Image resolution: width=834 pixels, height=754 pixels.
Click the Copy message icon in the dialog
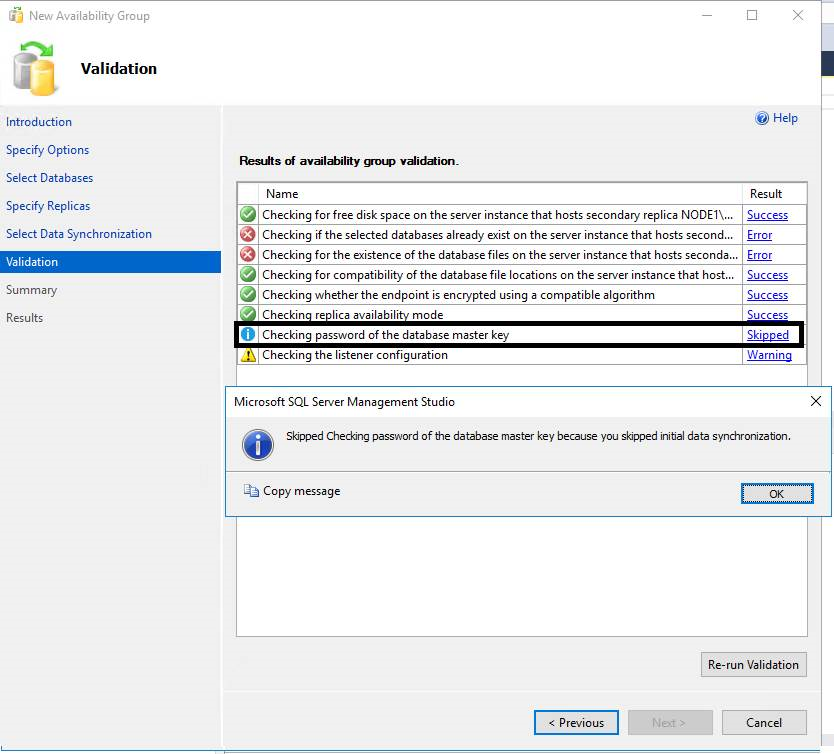[251, 490]
